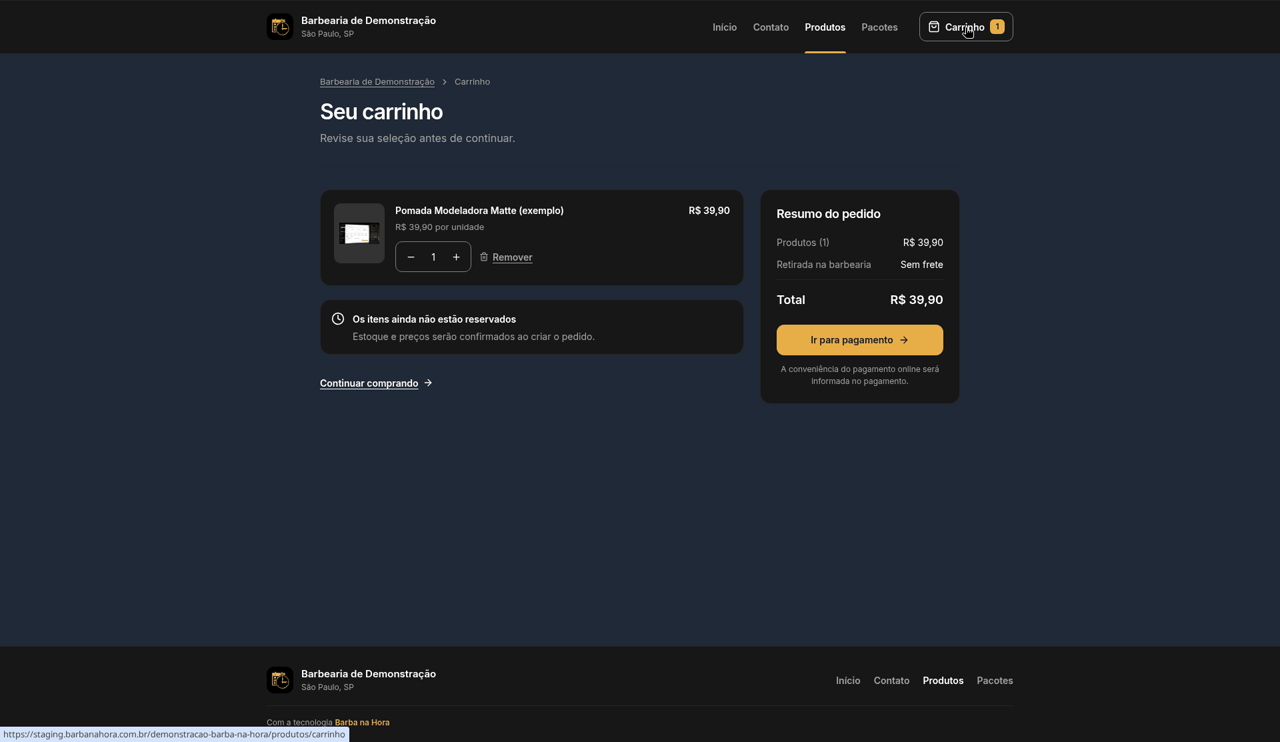Click the footer Barbearia de Demonstração logo icon

[x=280, y=680]
